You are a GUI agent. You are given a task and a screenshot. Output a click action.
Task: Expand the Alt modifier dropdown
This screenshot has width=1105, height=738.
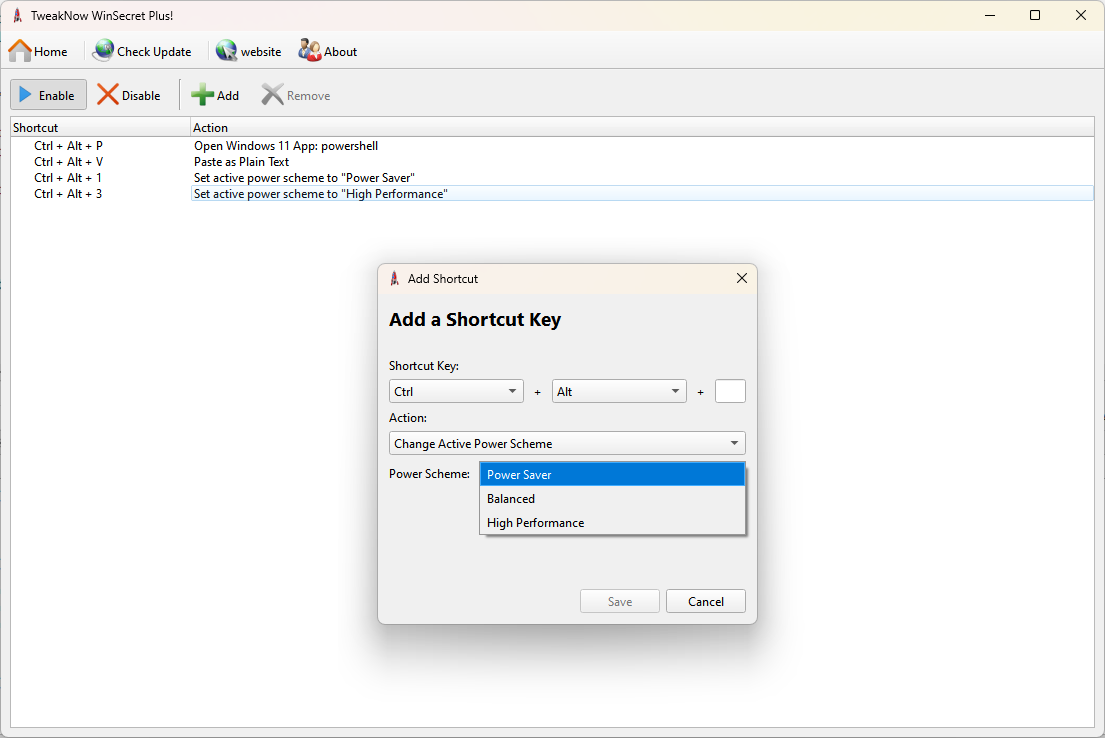[x=619, y=392]
